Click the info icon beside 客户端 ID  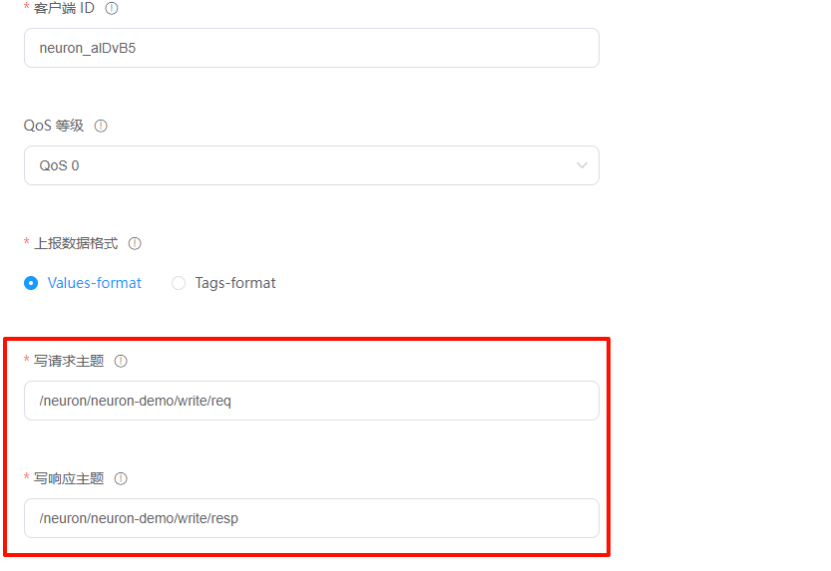[x=111, y=8]
